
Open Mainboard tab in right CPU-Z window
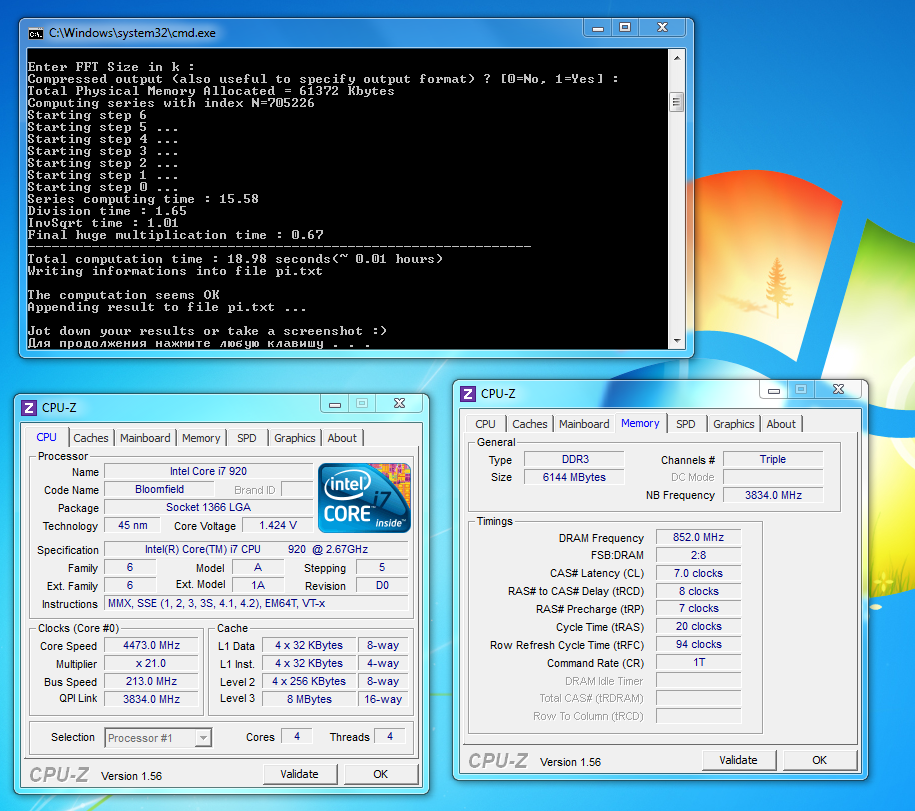[584, 424]
